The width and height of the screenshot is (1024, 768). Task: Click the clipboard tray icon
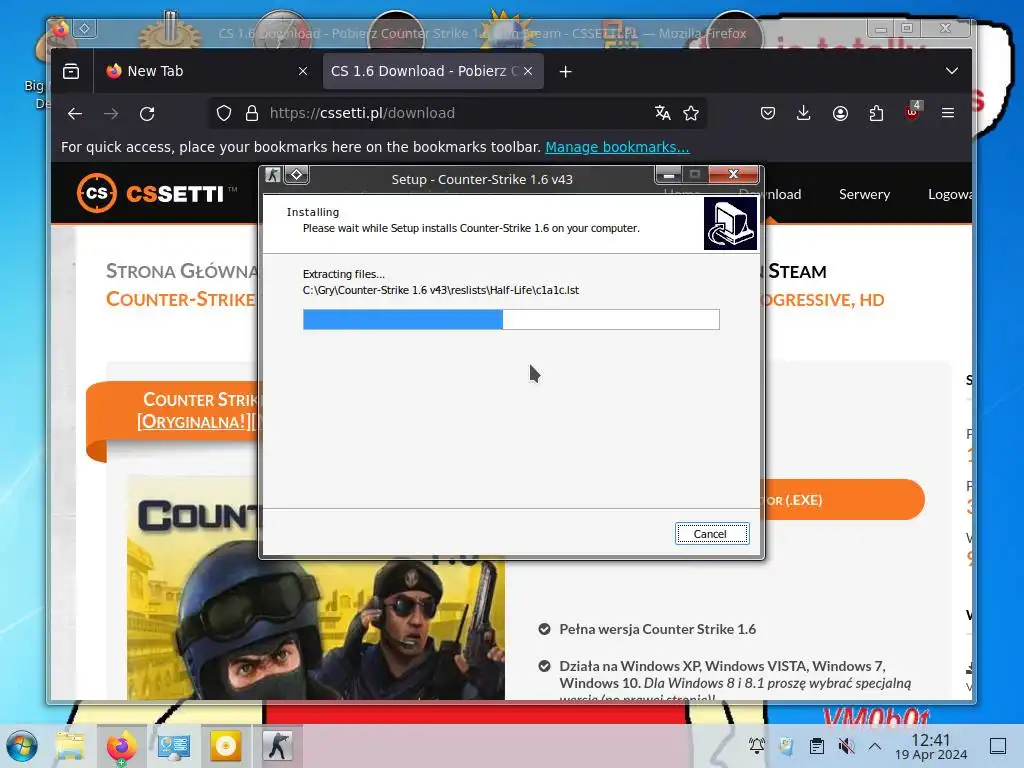pyautogui.click(x=816, y=746)
